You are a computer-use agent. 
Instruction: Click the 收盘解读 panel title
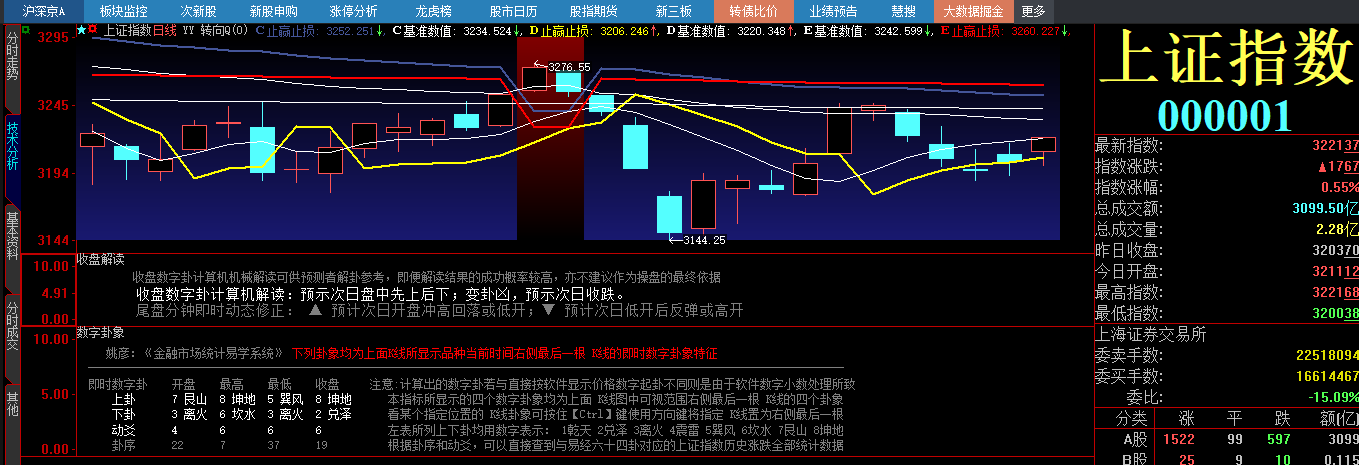pos(101,260)
